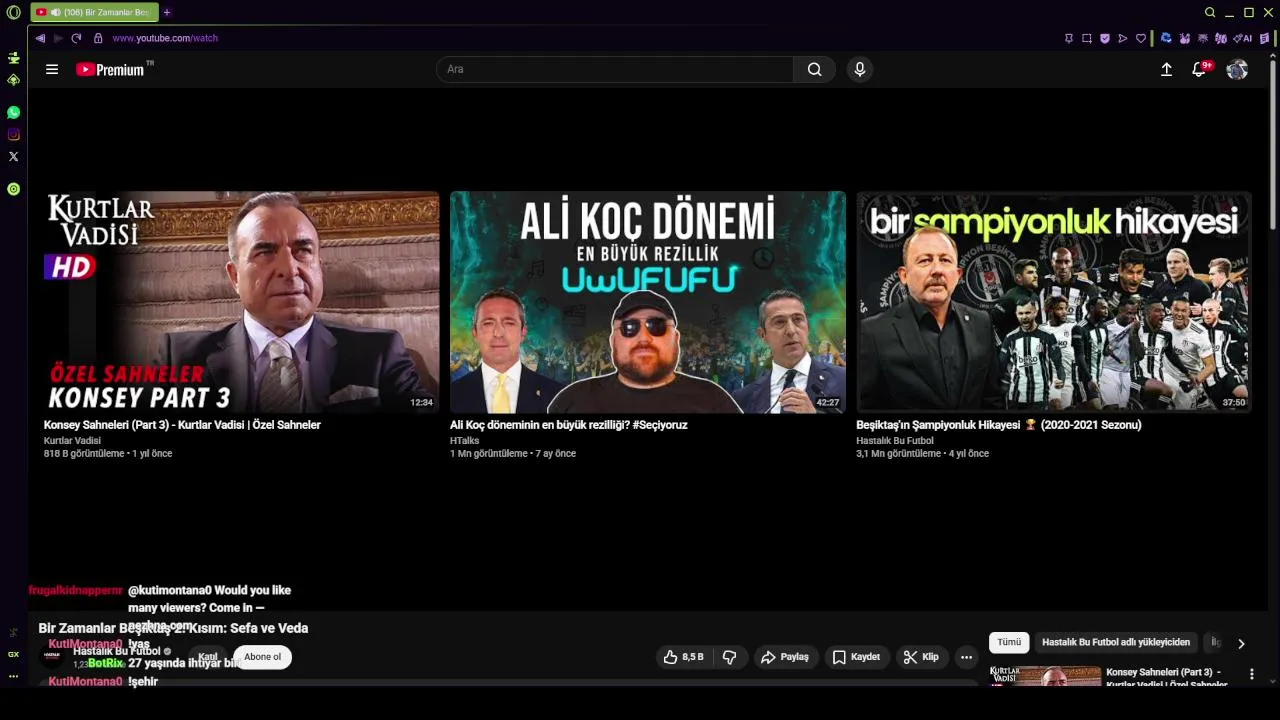Open the upload/create video icon
The image size is (1280, 720).
tap(1166, 69)
